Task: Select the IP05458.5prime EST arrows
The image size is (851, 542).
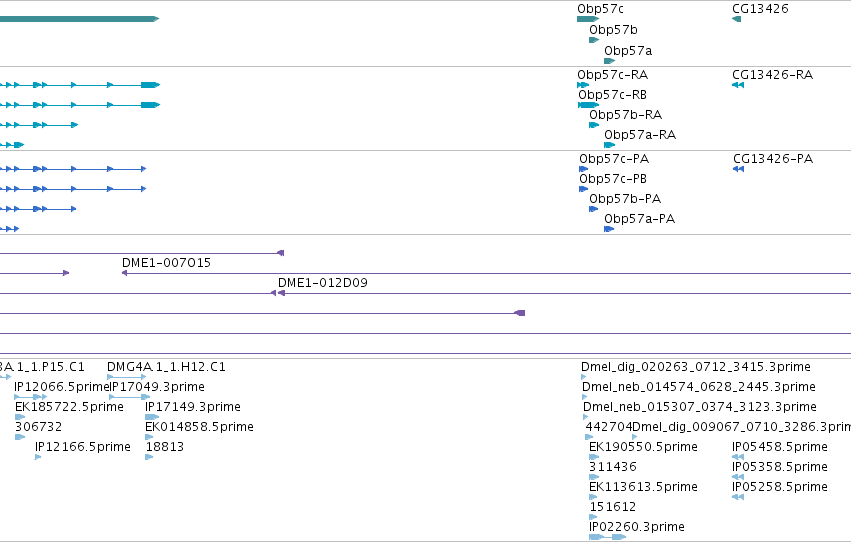Action: pyautogui.click(x=738, y=457)
